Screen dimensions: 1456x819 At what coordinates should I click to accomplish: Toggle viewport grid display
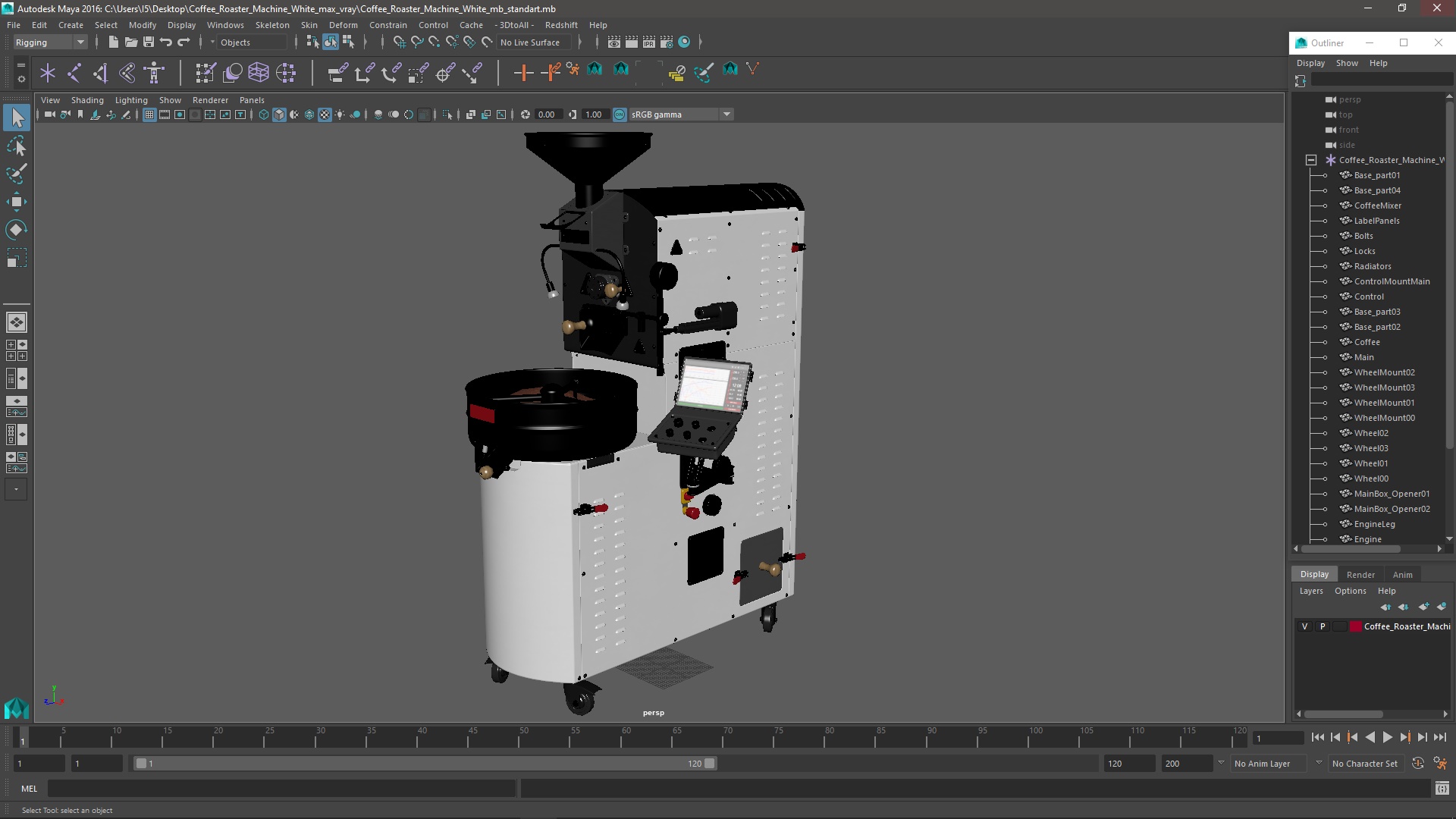(x=149, y=115)
